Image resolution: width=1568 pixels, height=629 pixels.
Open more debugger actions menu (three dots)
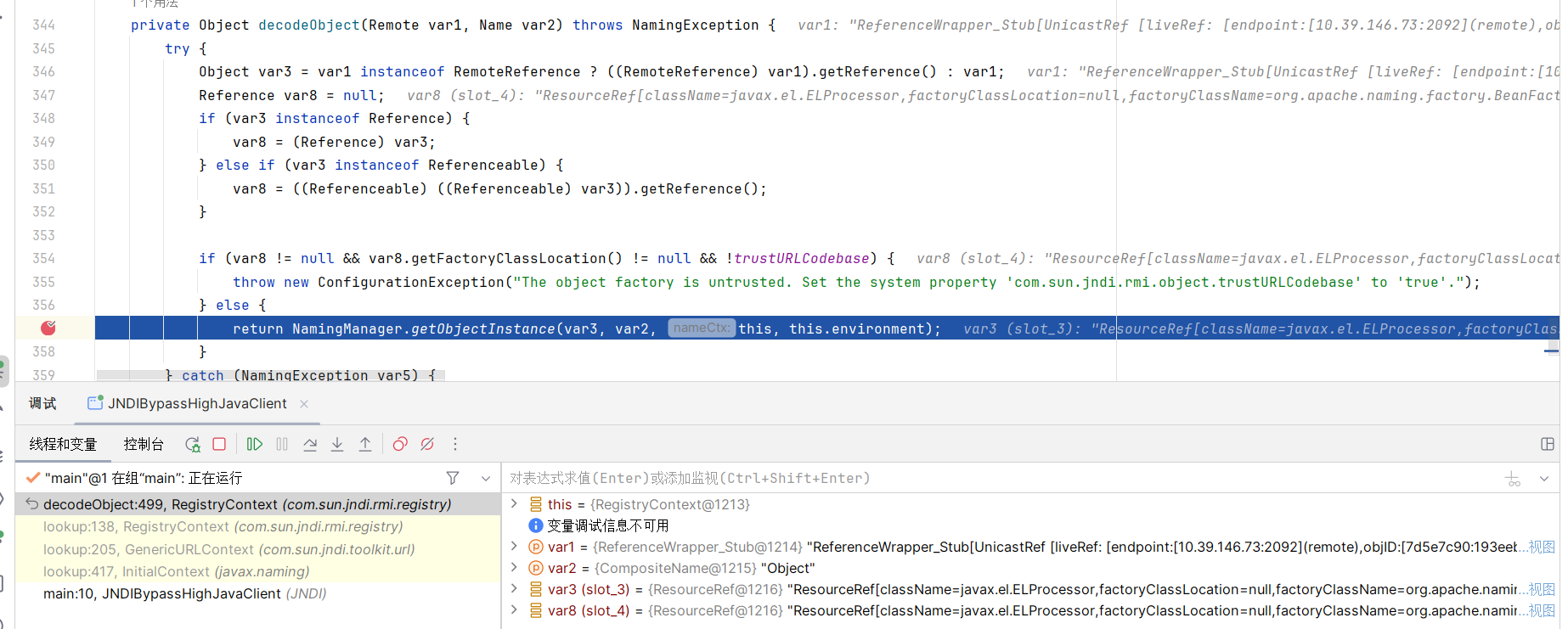click(455, 444)
